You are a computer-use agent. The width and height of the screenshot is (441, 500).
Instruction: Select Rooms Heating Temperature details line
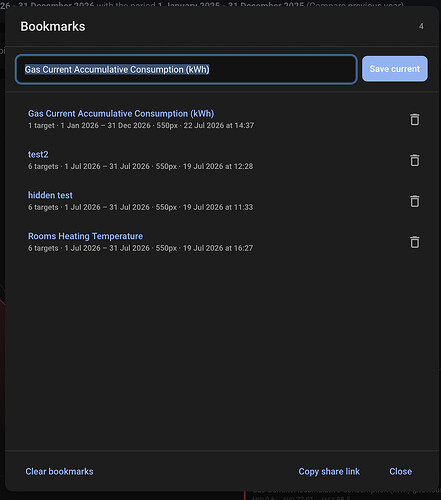[x=140, y=248]
